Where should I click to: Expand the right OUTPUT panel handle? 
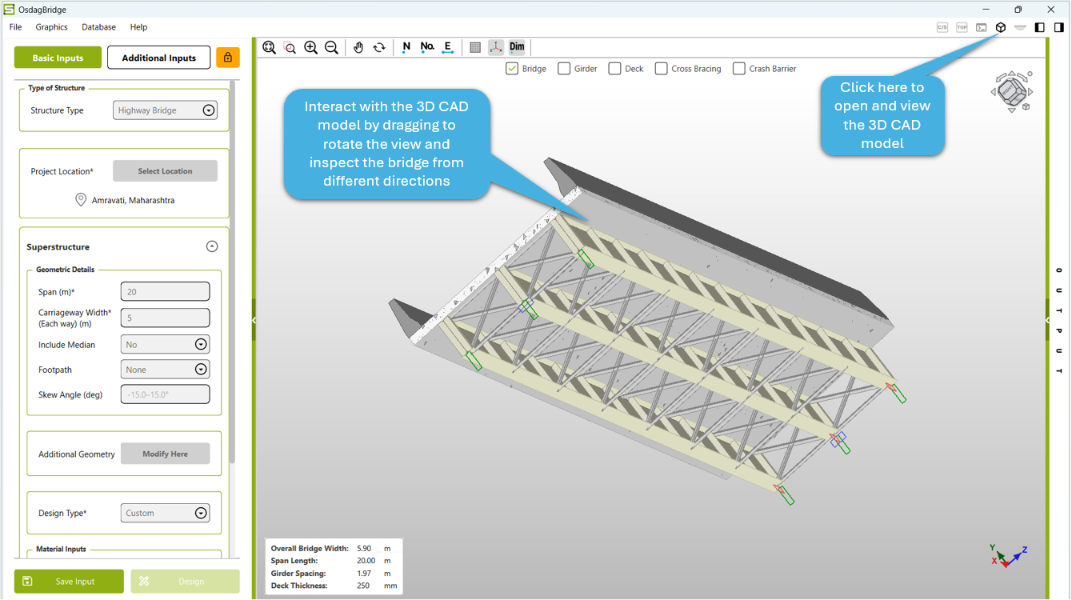[1048, 320]
